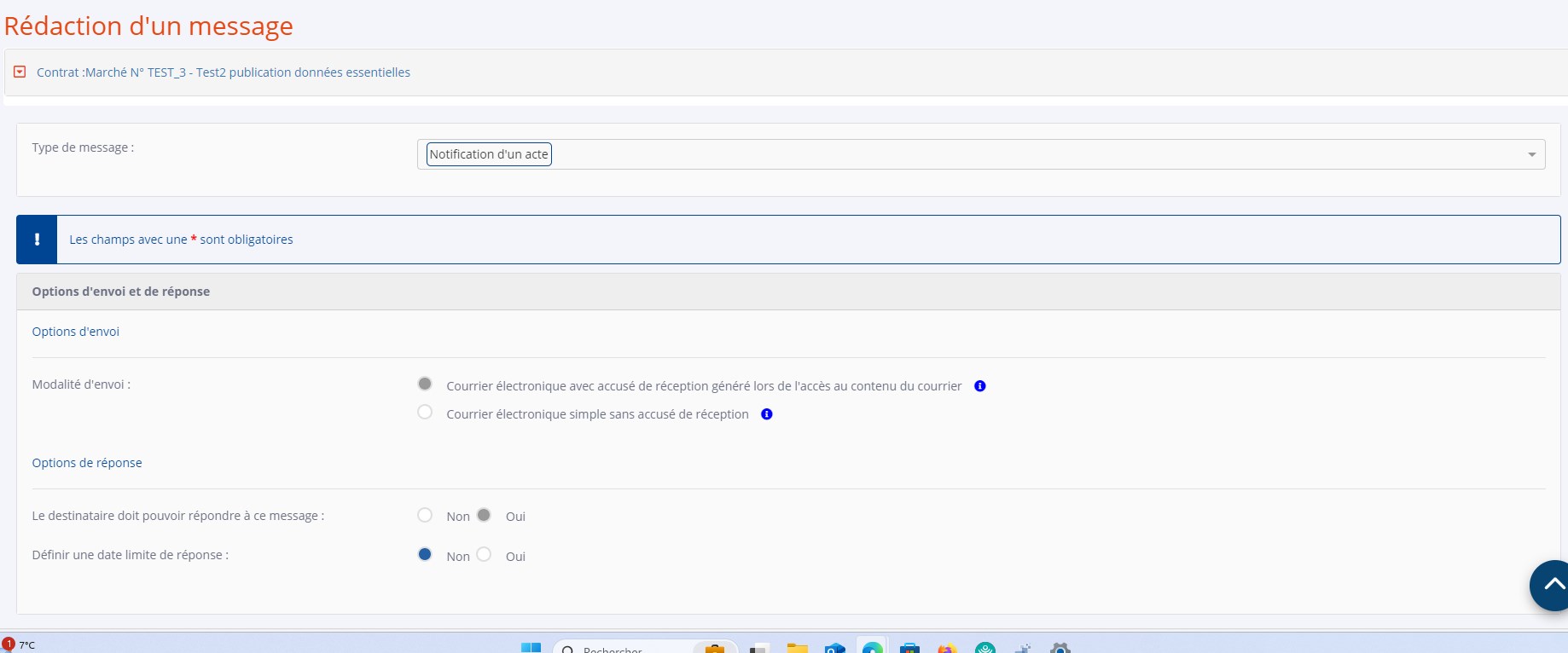This screenshot has height=653, width=1568.
Task: Open Outlook from the taskbar
Action: pyautogui.click(x=834, y=648)
